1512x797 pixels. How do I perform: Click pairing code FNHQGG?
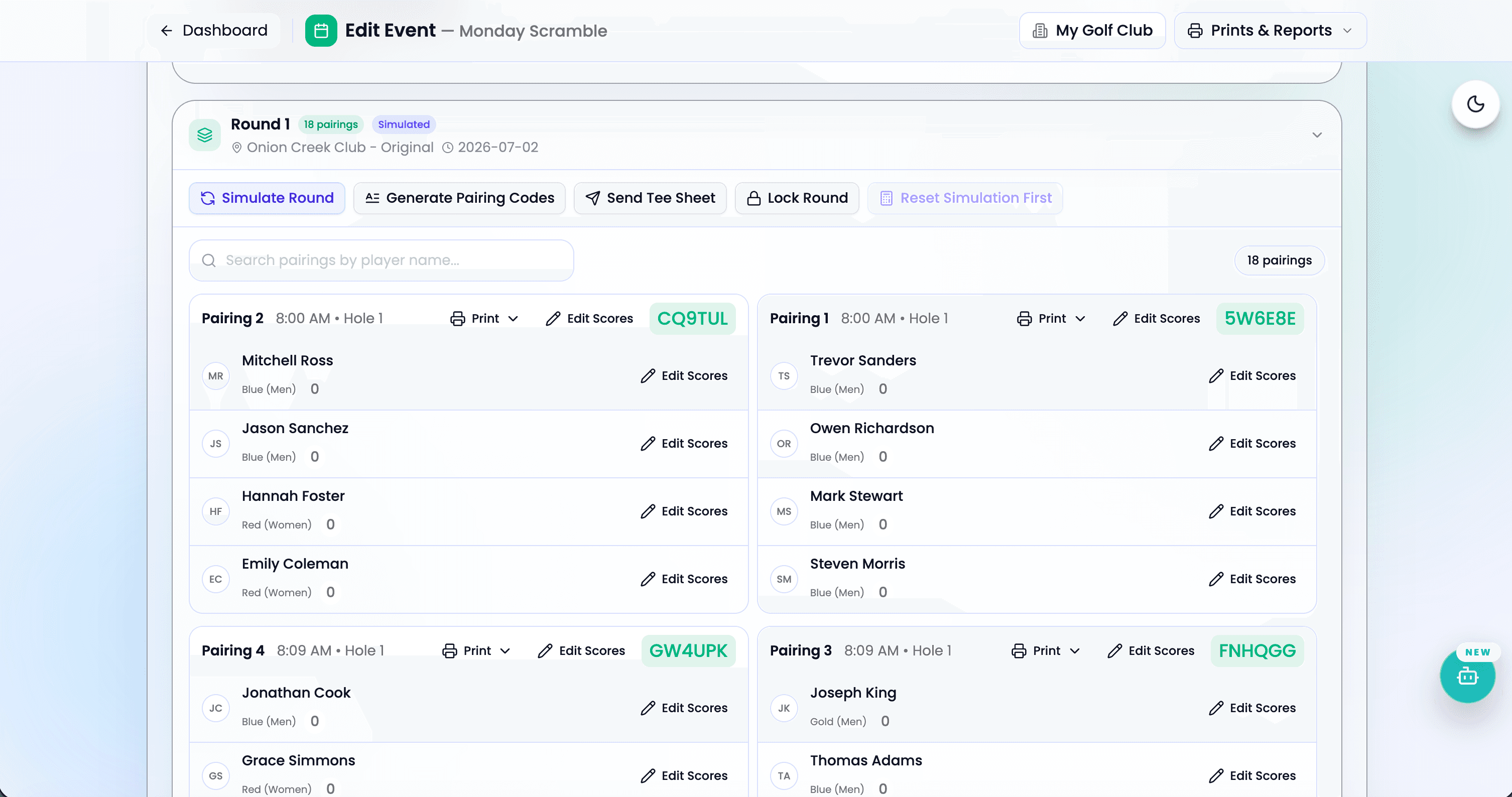[1257, 650]
